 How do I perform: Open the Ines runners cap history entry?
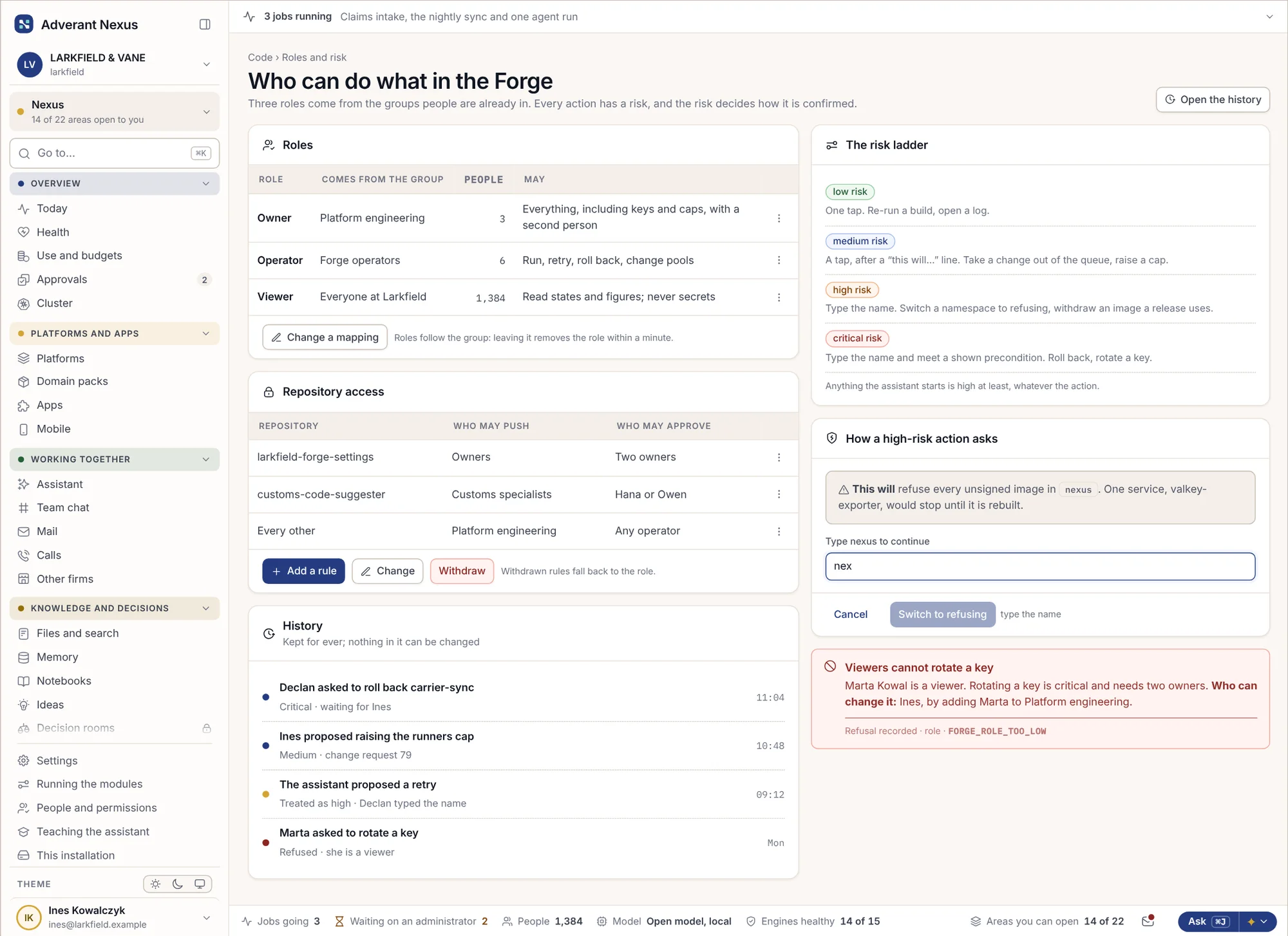(x=523, y=745)
